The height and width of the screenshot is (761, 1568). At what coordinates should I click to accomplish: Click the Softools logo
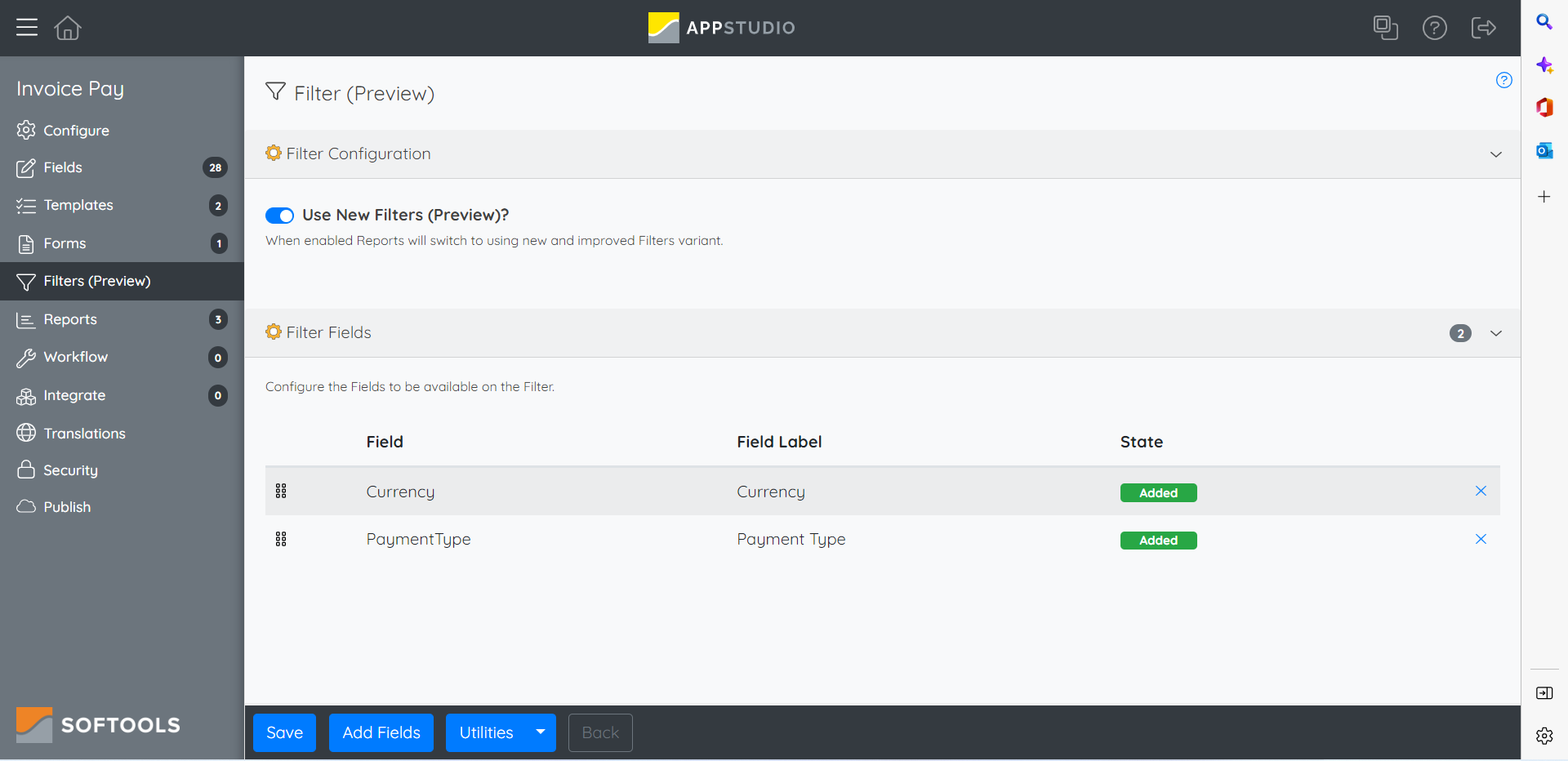pyautogui.click(x=98, y=725)
